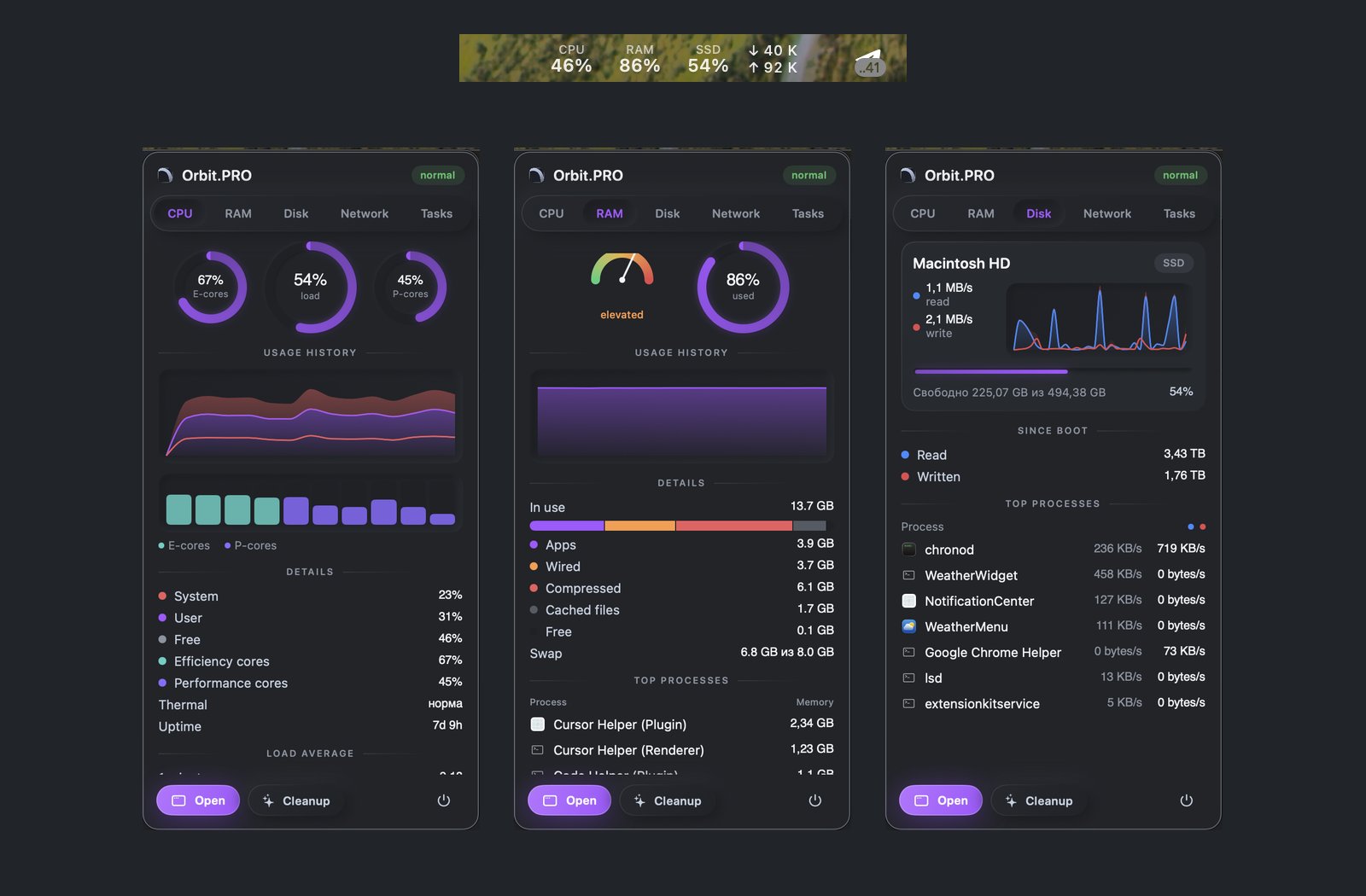
Task: Click Cursor Helper (Plugin) icon
Action: (538, 724)
